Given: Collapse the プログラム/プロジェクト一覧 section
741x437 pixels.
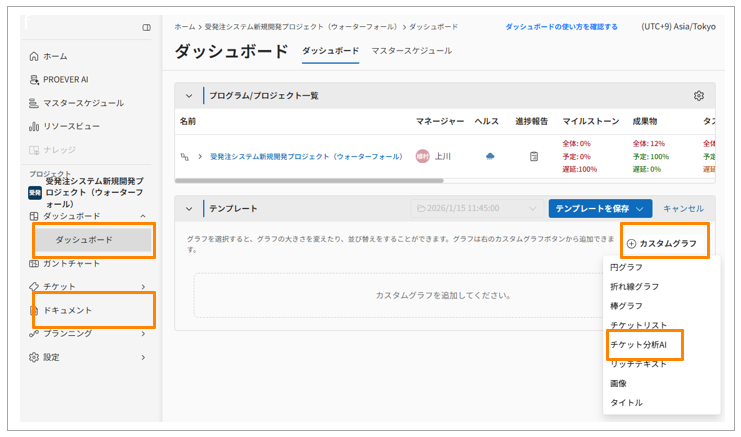Looking at the screenshot, I should [188, 96].
